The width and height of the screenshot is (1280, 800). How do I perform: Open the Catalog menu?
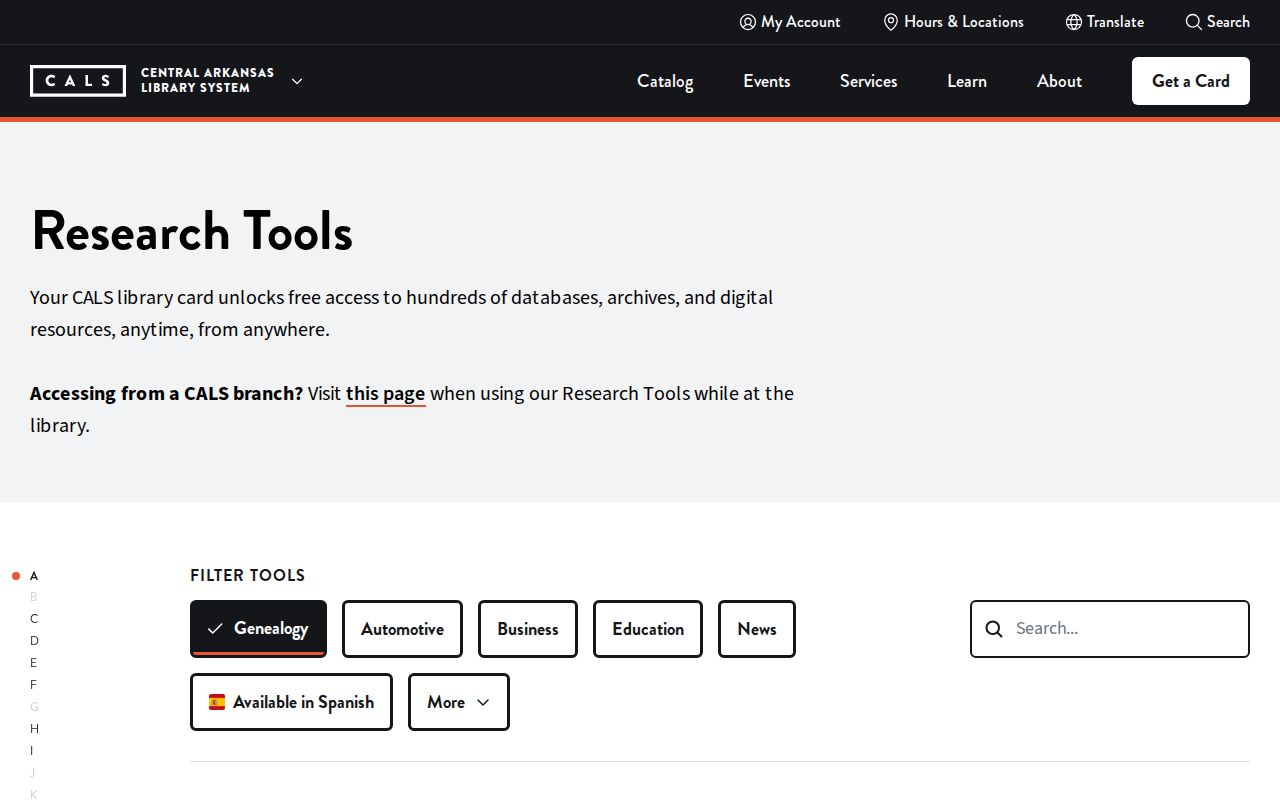pyautogui.click(x=665, y=81)
